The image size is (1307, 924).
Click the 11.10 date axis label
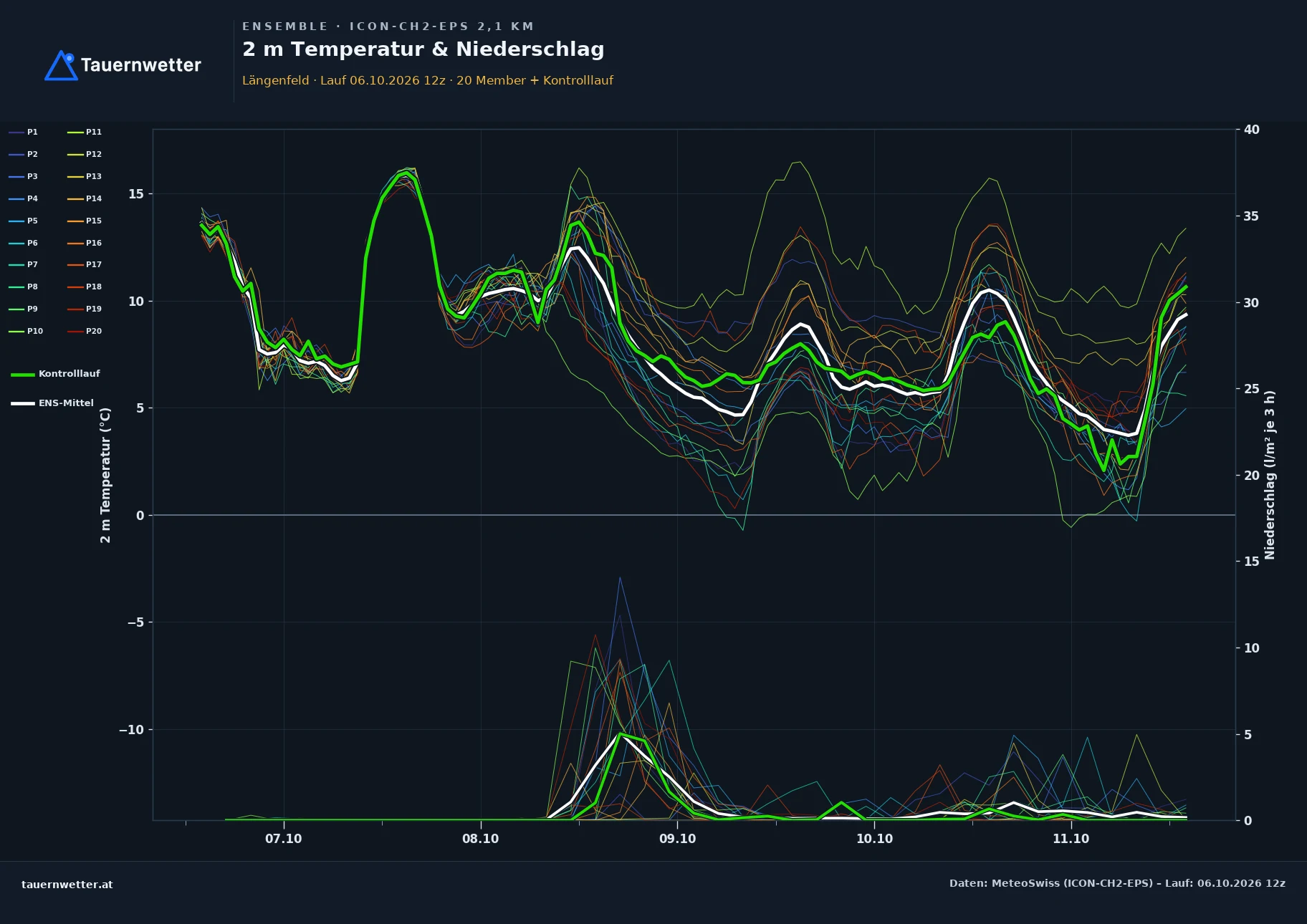point(1071,839)
